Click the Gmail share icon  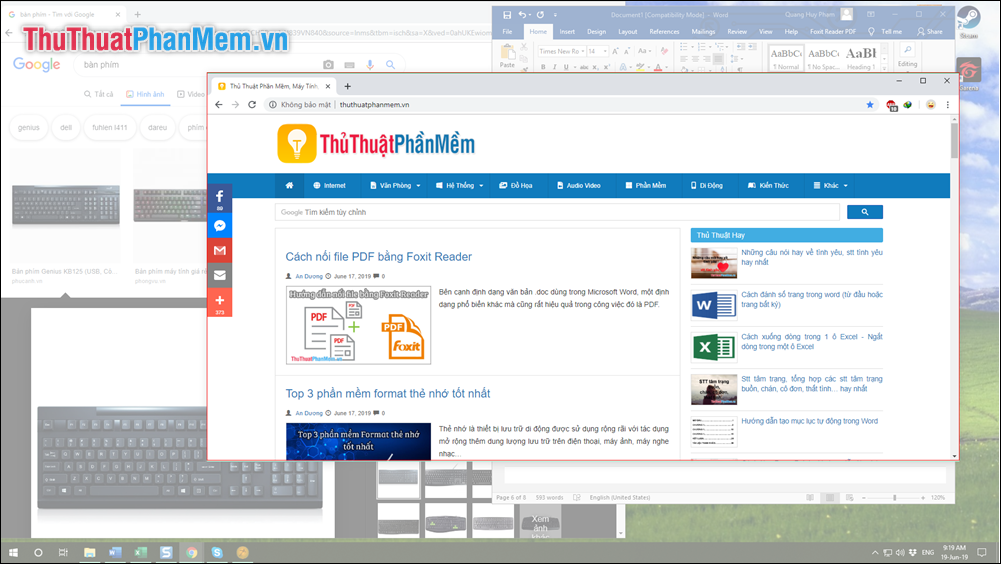pos(219,250)
